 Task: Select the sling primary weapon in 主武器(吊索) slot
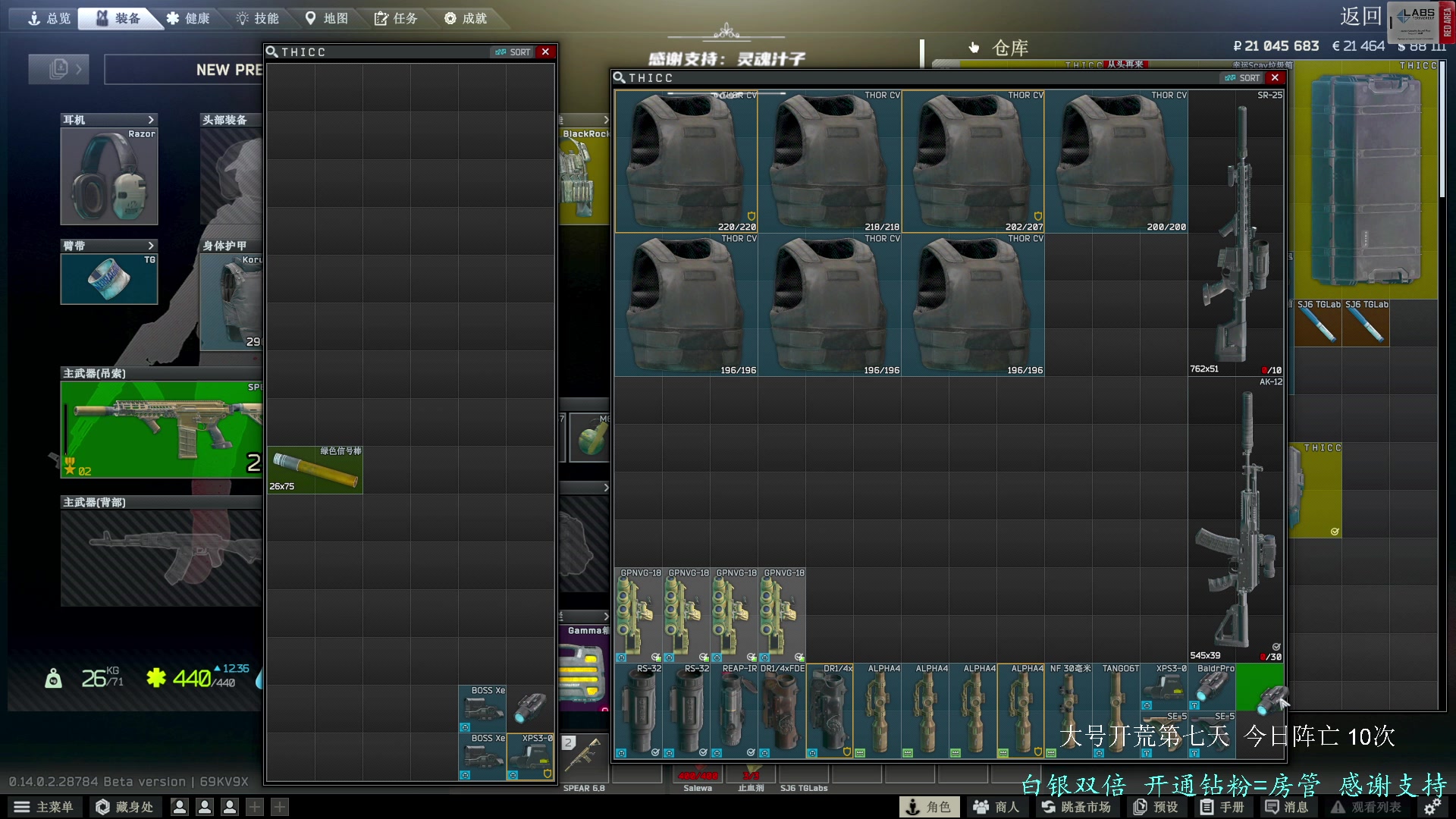tap(161, 429)
